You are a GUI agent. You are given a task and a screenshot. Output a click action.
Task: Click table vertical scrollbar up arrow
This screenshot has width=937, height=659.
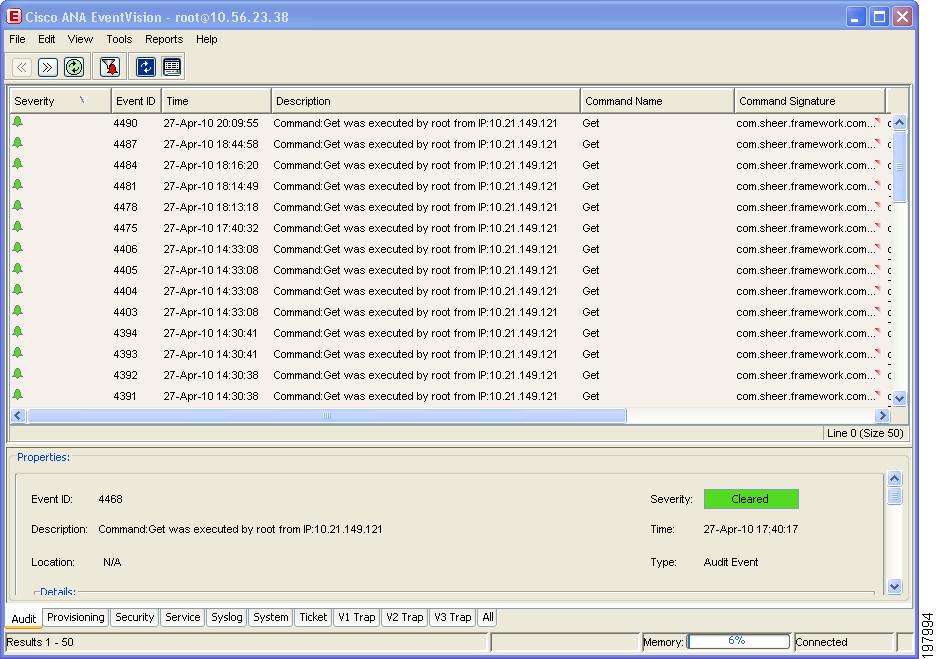(899, 122)
